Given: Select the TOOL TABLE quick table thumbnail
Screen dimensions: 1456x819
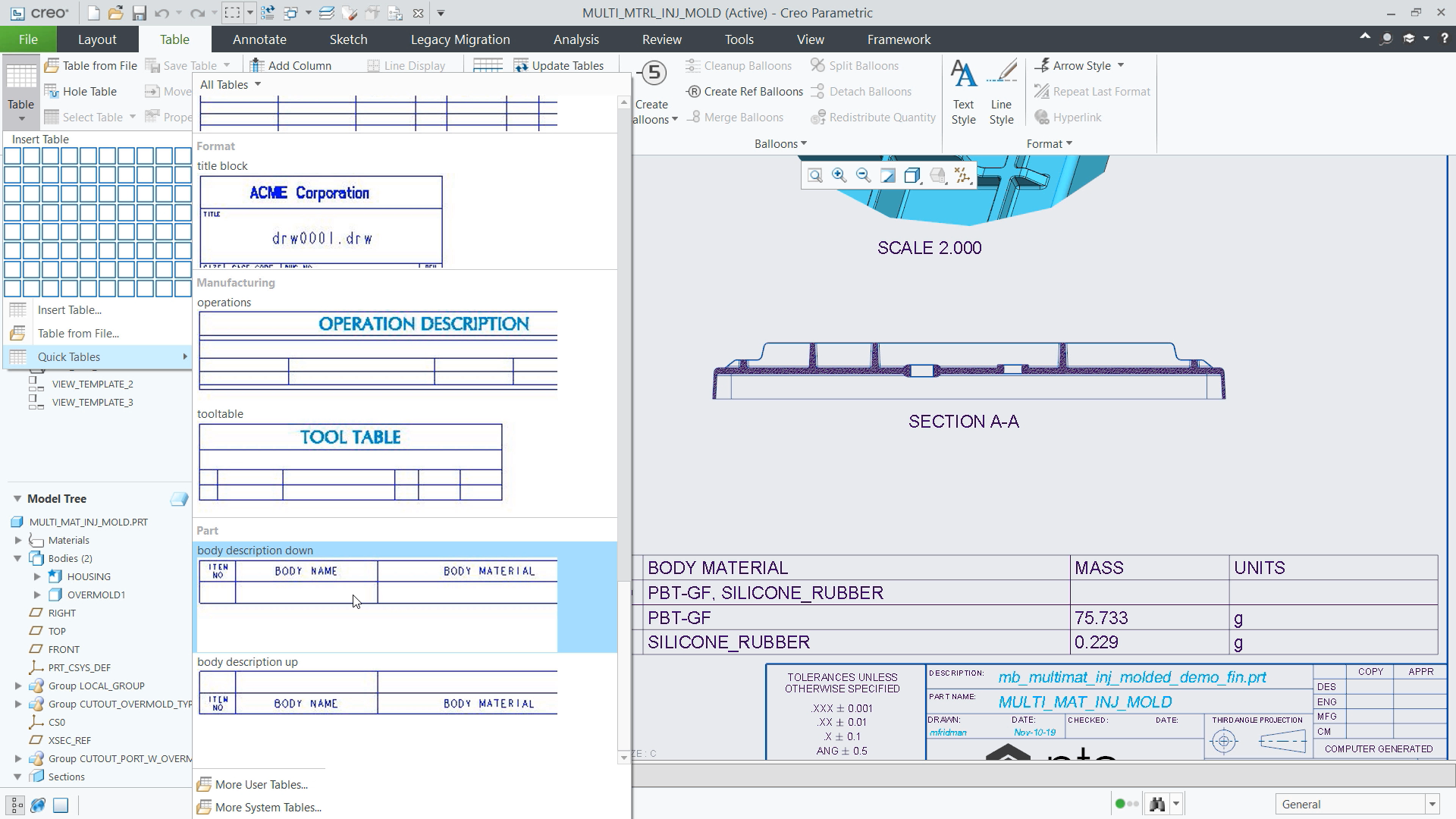Looking at the screenshot, I should (x=350, y=462).
